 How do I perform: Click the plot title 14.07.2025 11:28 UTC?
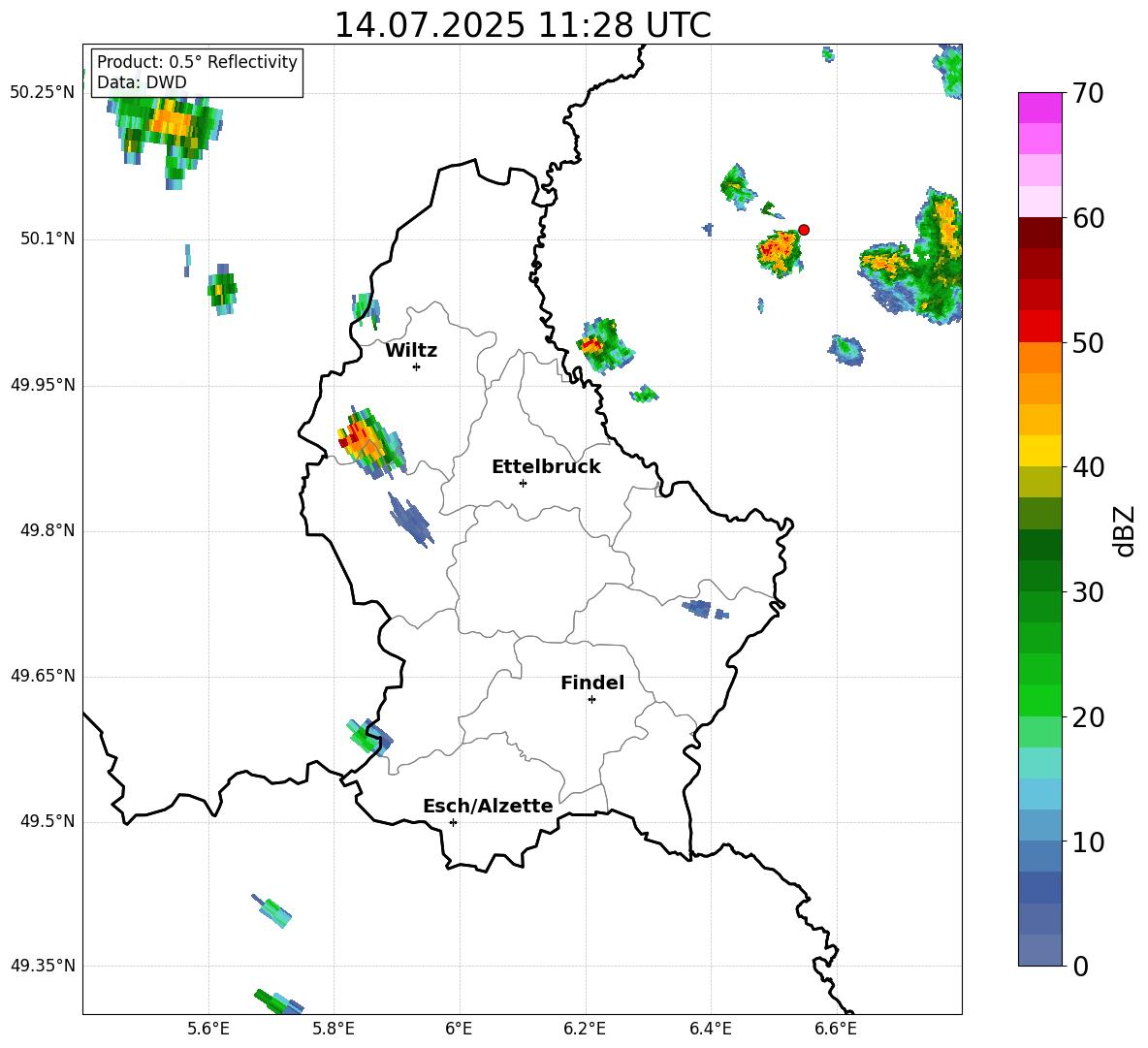pyautogui.click(x=523, y=25)
